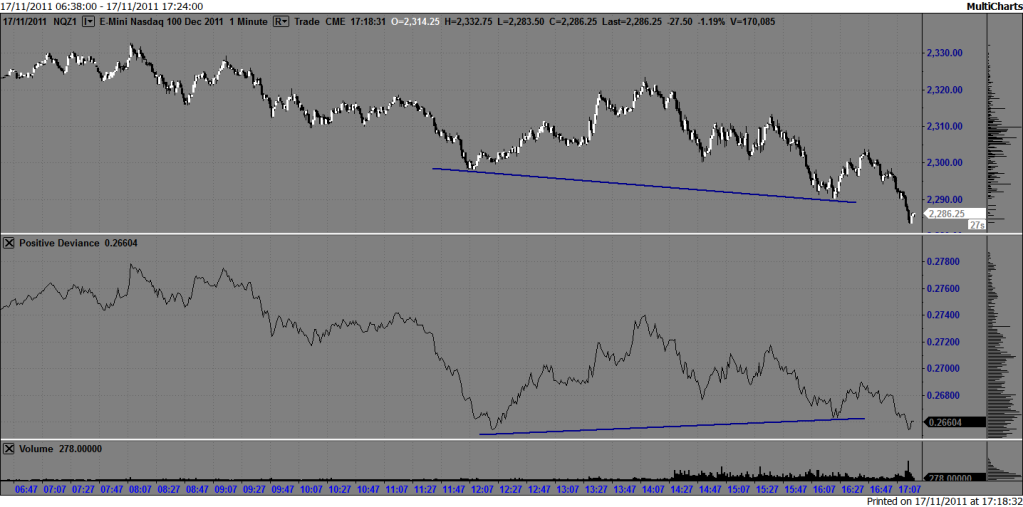
Task: Click the 2,330.00 price scale label
Action: pyautogui.click(x=945, y=53)
